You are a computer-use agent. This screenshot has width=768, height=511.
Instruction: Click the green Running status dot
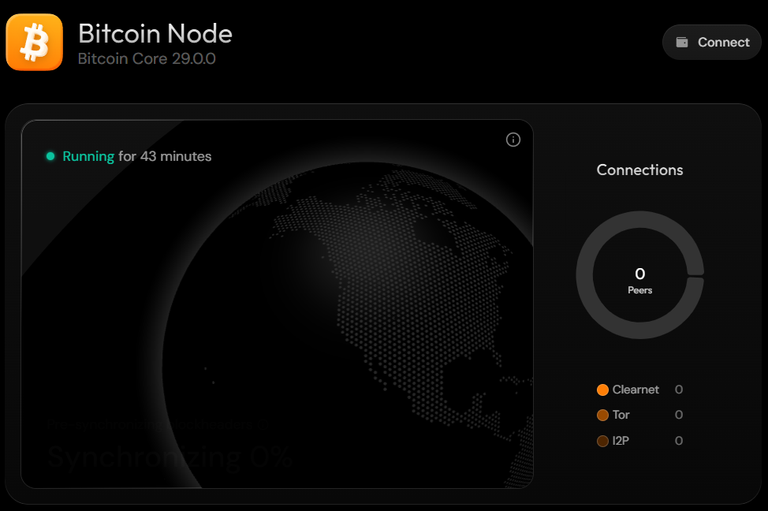tap(50, 156)
